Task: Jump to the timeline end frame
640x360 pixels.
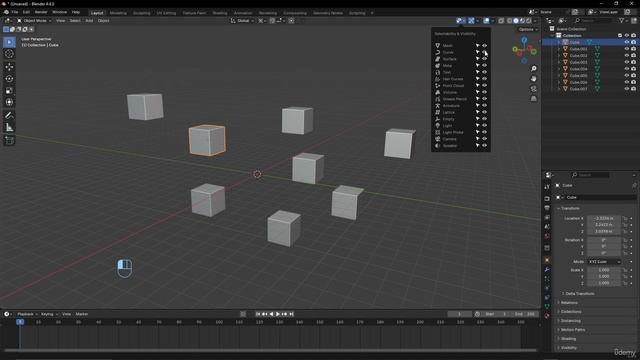Action: click(x=291, y=314)
